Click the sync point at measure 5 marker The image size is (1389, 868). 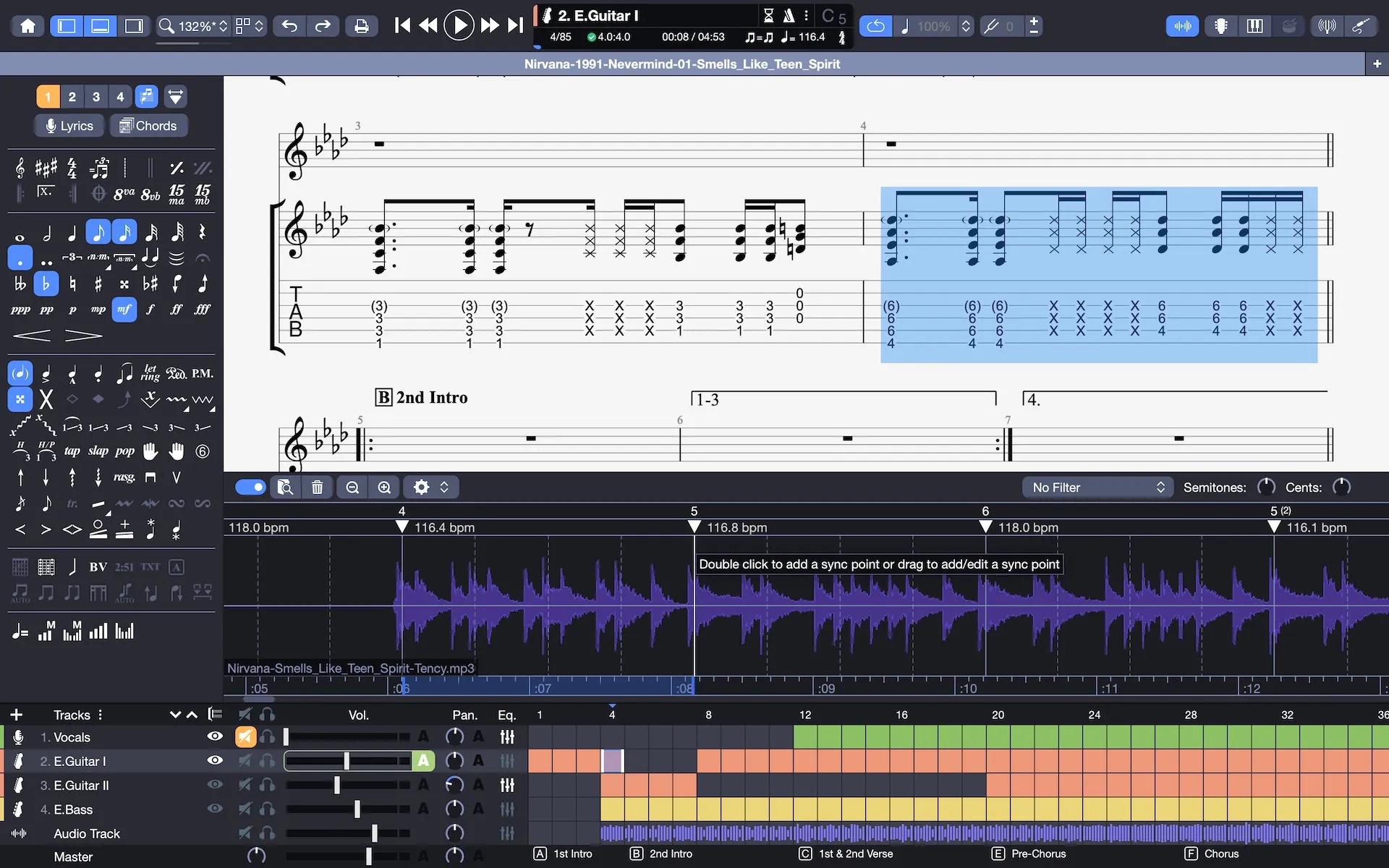point(695,527)
